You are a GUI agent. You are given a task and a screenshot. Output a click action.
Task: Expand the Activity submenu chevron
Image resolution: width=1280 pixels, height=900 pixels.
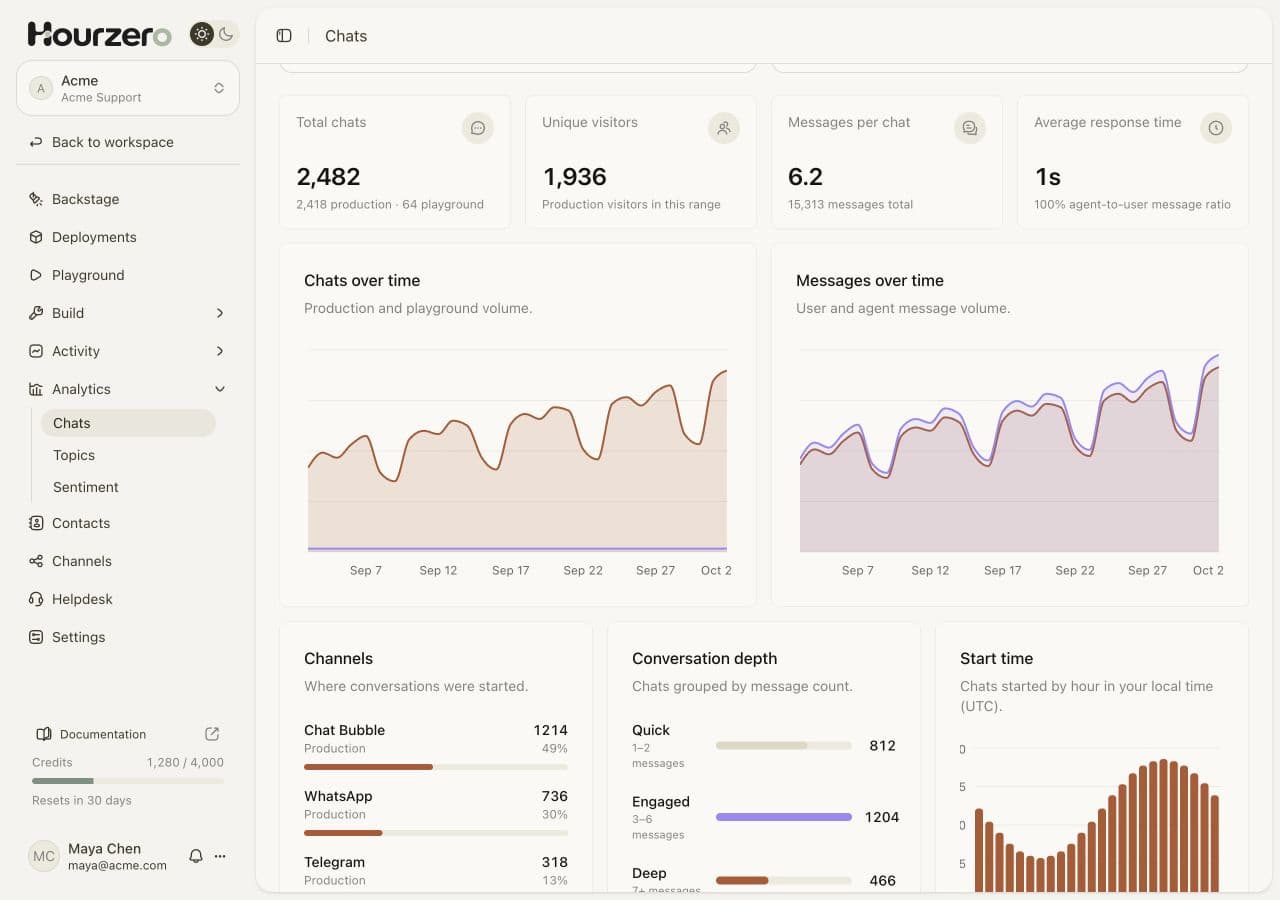point(220,351)
